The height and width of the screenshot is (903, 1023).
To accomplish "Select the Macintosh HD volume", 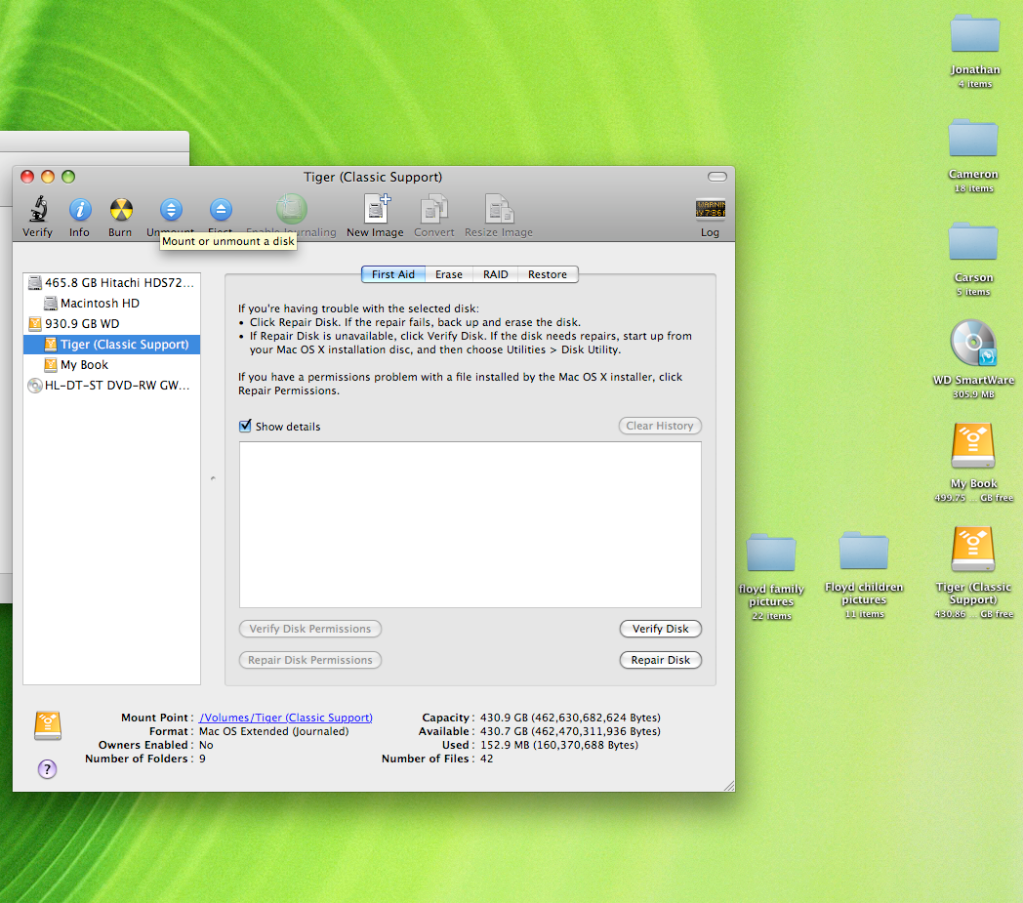I will coord(112,303).
